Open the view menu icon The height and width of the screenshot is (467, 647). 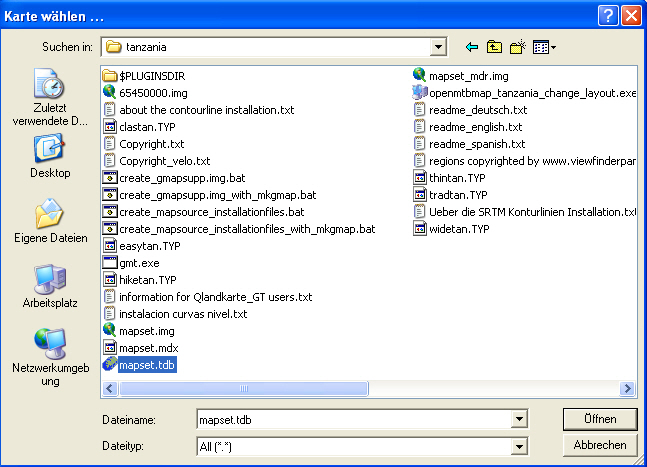(x=544, y=47)
